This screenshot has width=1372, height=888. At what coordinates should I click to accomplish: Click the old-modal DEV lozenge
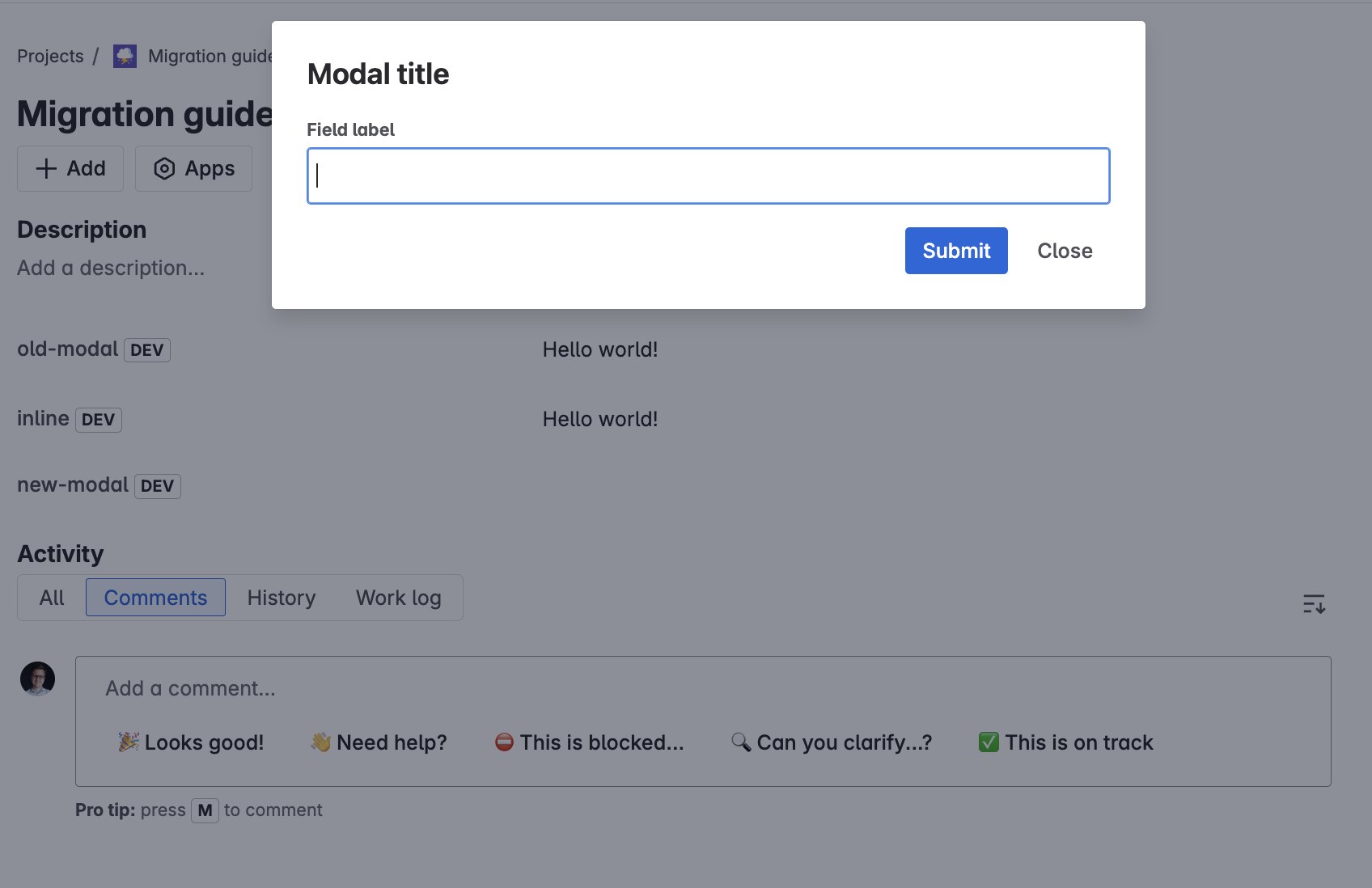click(146, 349)
